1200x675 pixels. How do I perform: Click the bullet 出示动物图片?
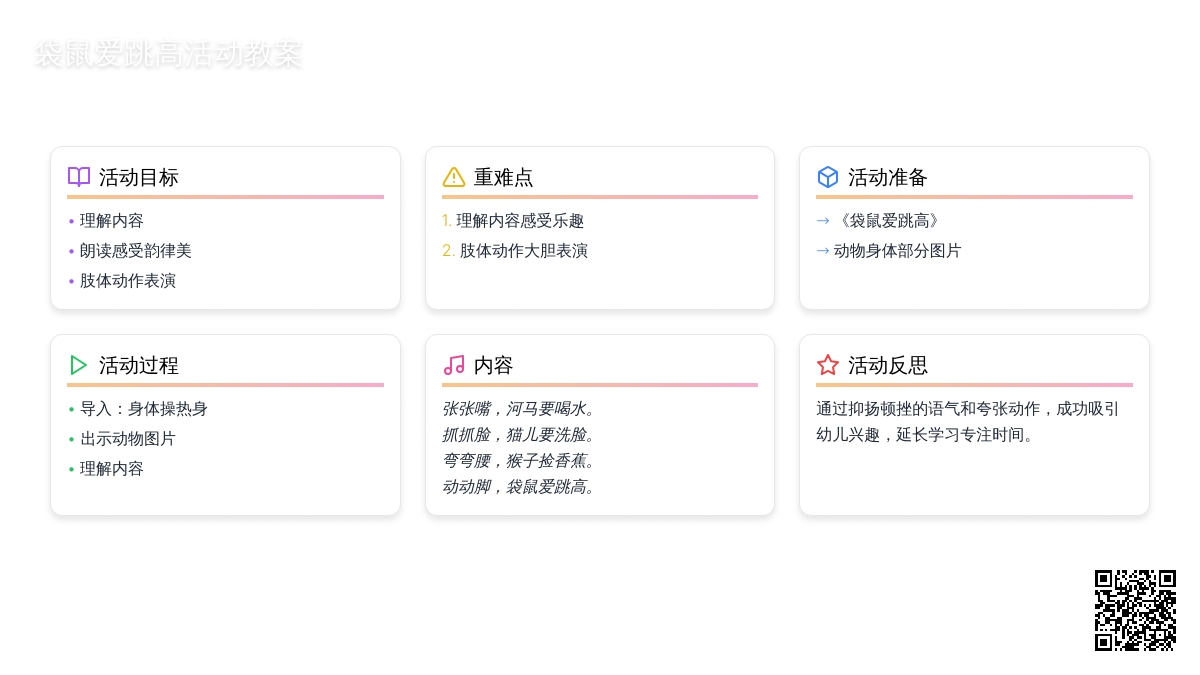tap(128, 439)
